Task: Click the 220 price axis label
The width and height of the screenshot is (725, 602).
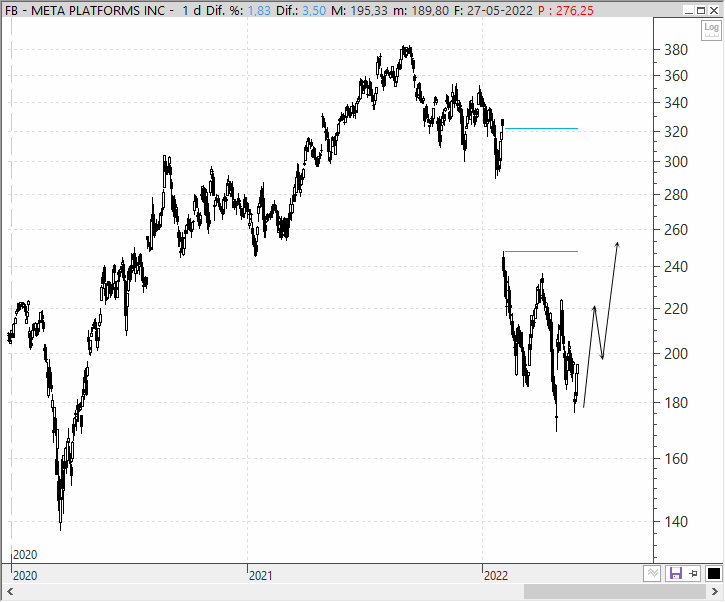Action: click(x=676, y=308)
